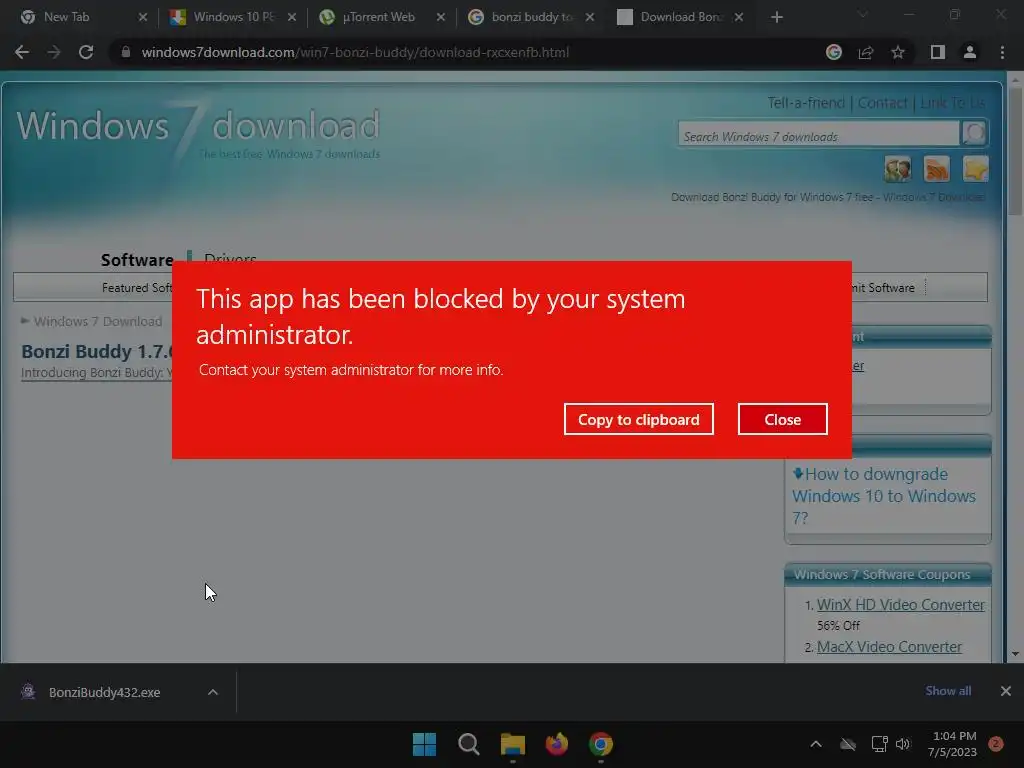Screen dimensions: 1024x768
Task: Close the New Tab tab
Action: (x=143, y=17)
